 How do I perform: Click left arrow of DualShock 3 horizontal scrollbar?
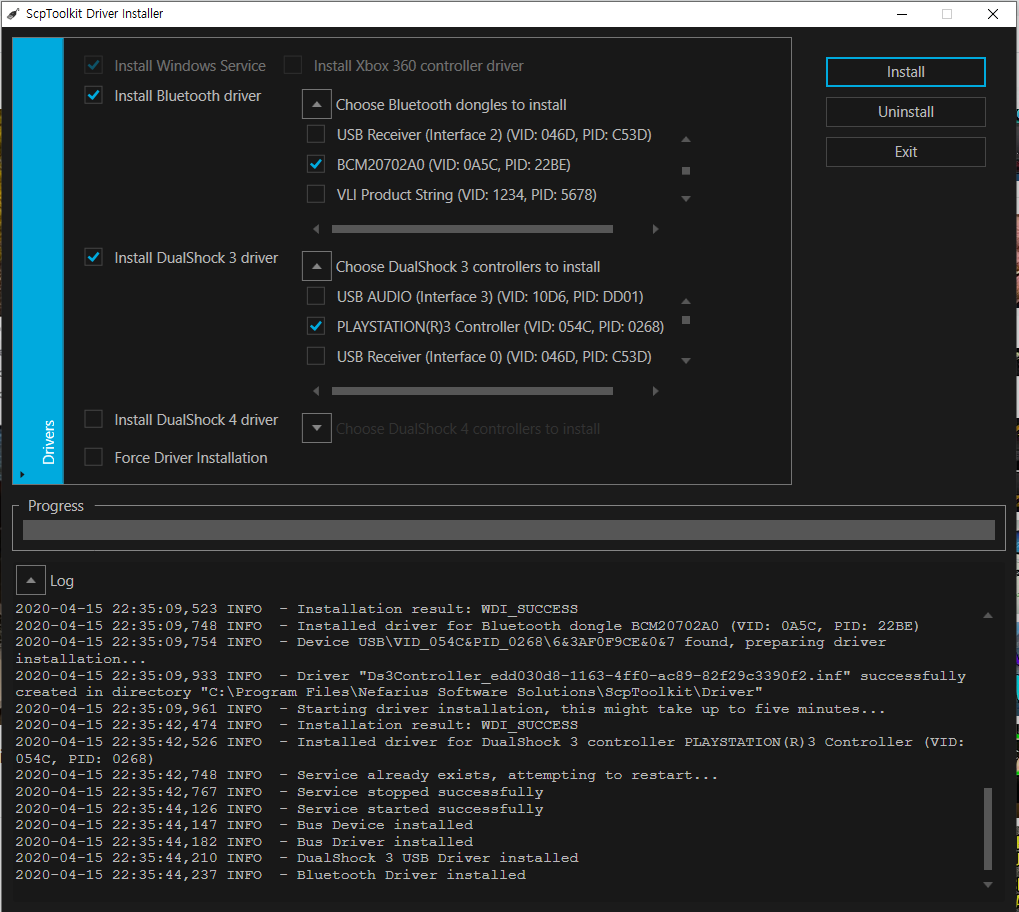316,391
